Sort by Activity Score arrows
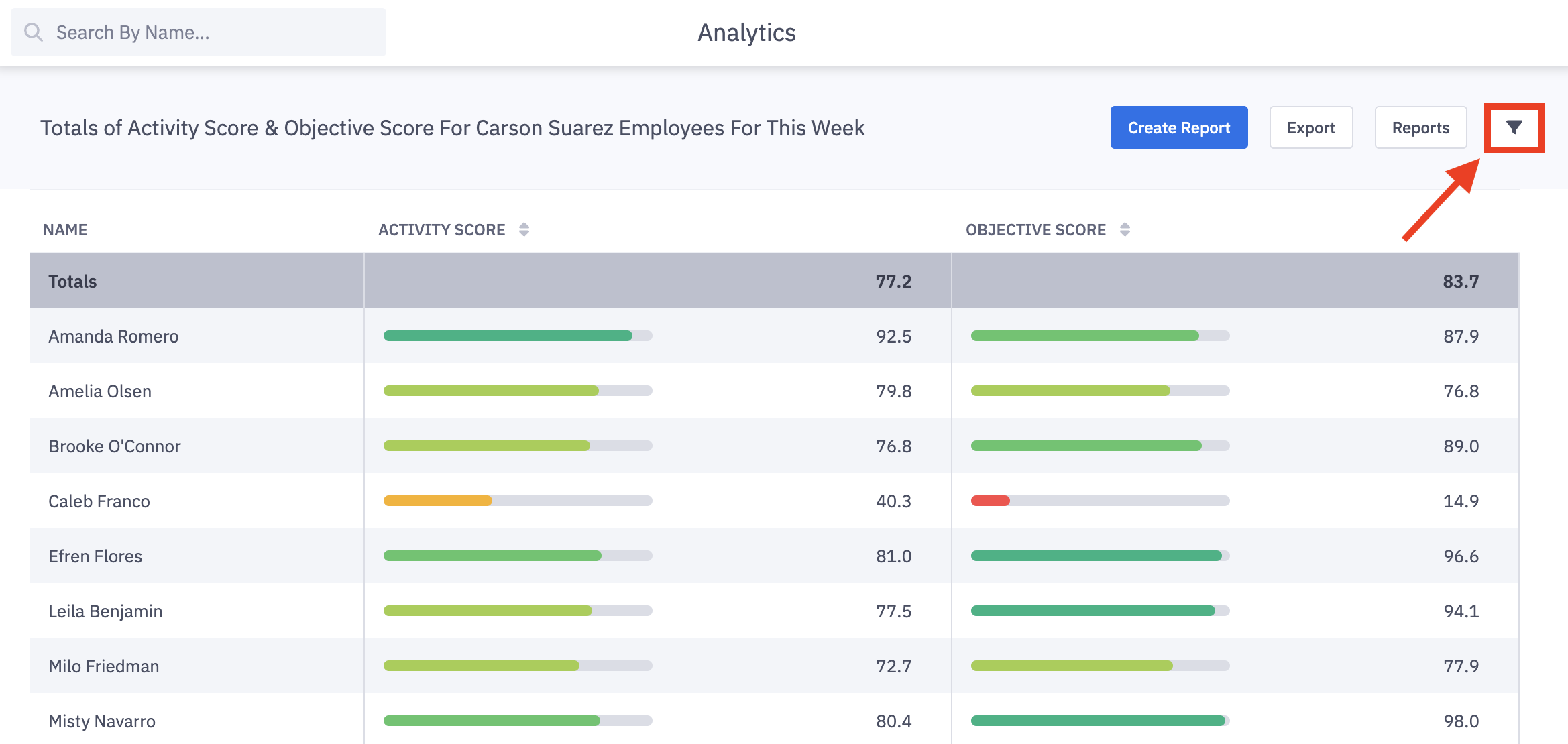The width and height of the screenshot is (1568, 744). pos(524,229)
